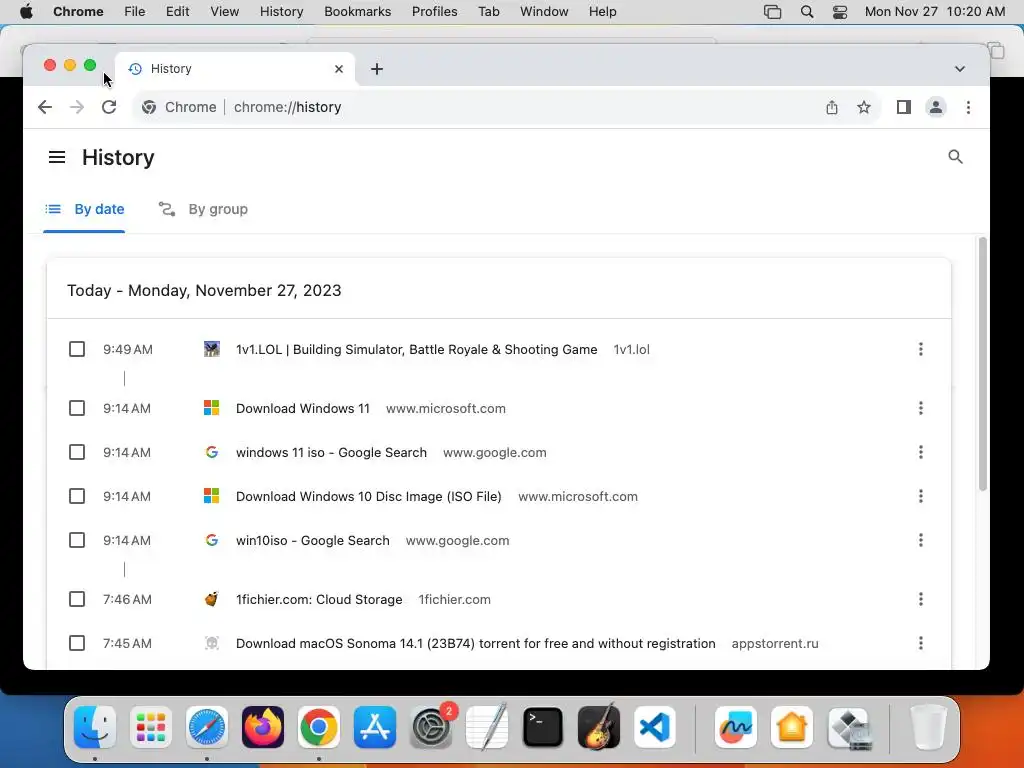Open the macOS Sonoma 14.1 torrent link
This screenshot has width=1024, height=768.
(x=475, y=643)
